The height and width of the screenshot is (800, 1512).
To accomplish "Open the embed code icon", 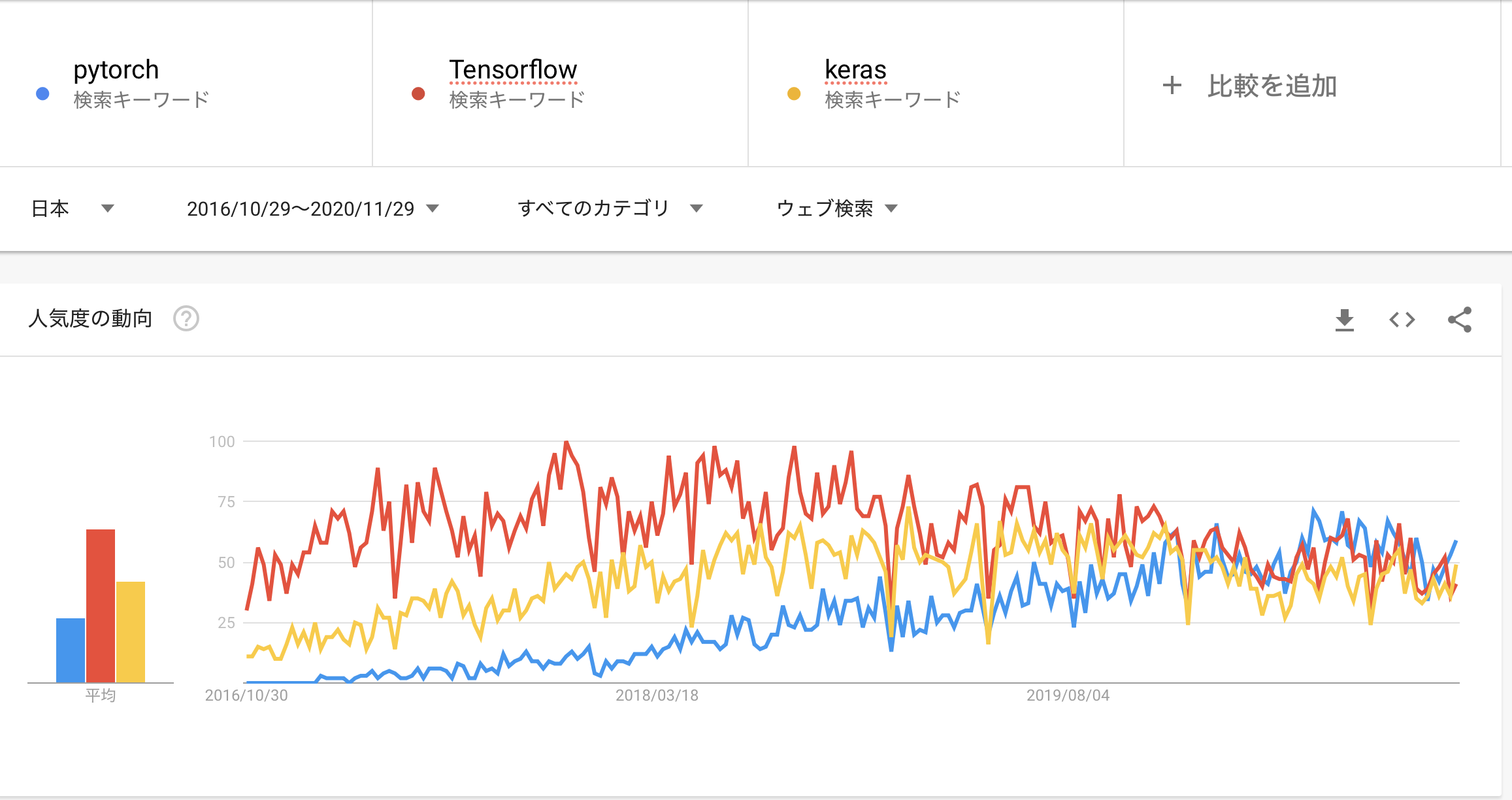I will click(1402, 320).
